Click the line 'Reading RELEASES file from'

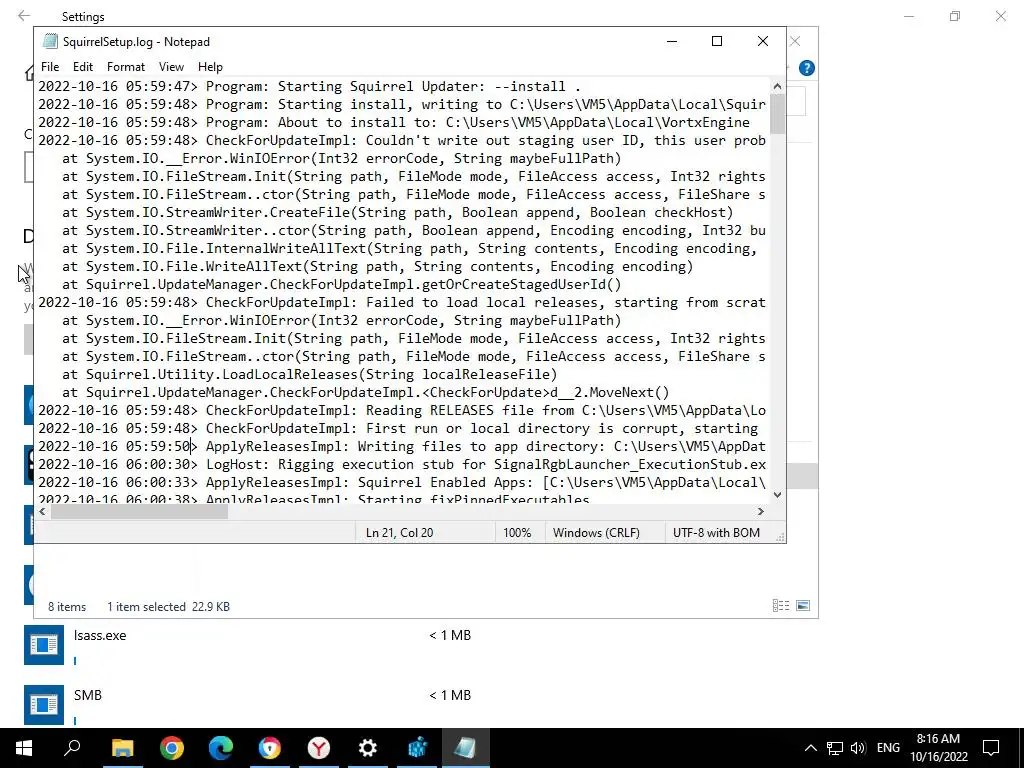click(402, 410)
